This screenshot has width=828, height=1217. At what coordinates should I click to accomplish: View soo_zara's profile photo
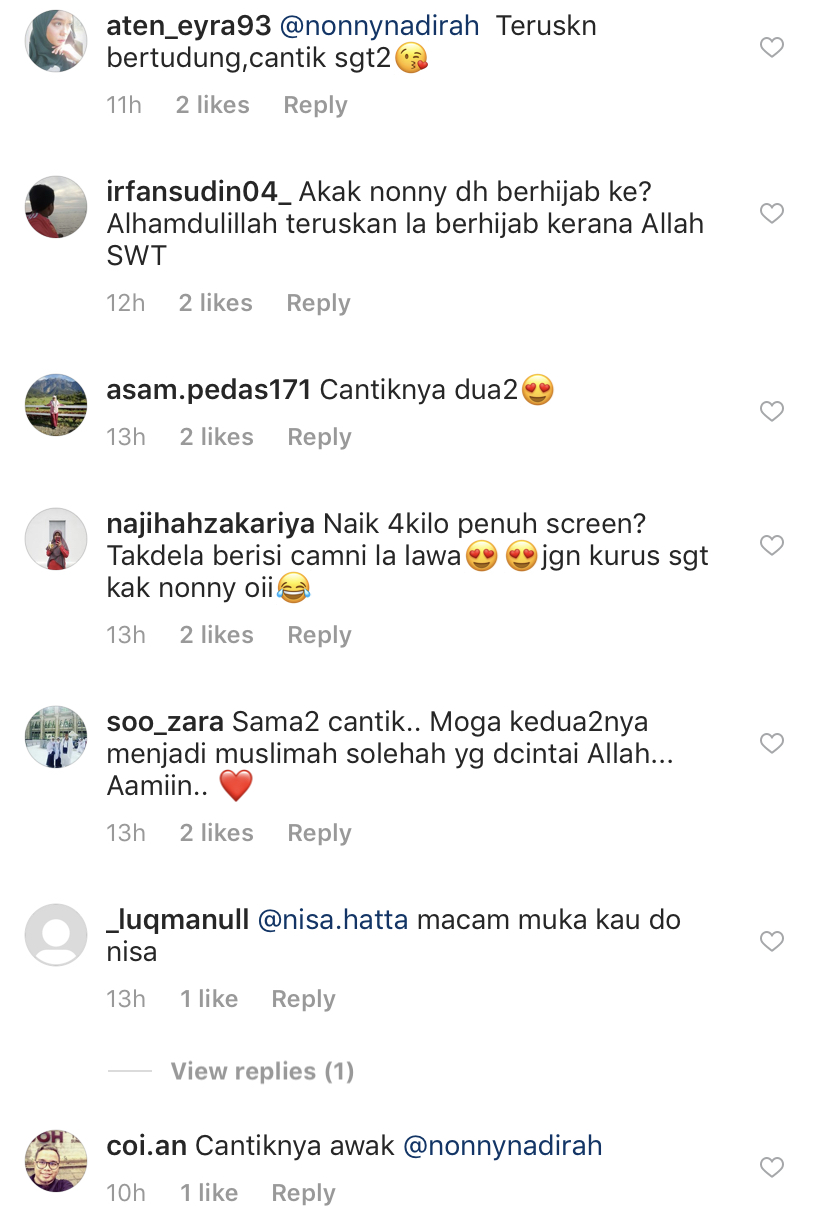coord(56,737)
